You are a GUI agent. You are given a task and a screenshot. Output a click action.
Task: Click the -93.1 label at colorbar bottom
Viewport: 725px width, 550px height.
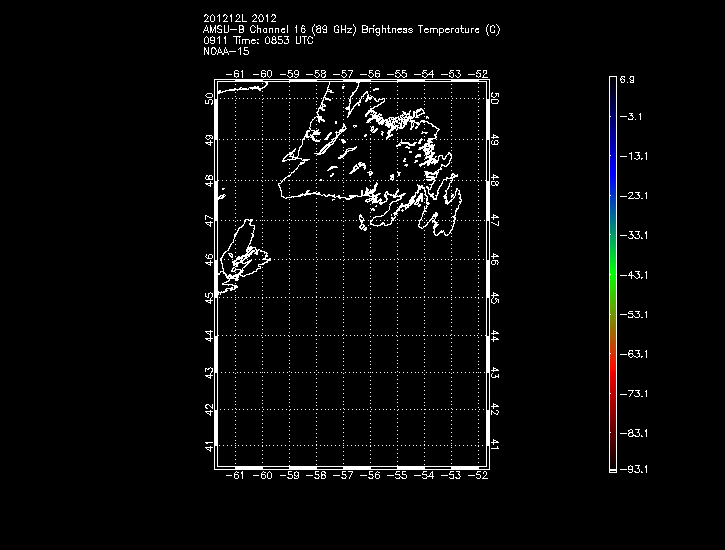[631, 468]
